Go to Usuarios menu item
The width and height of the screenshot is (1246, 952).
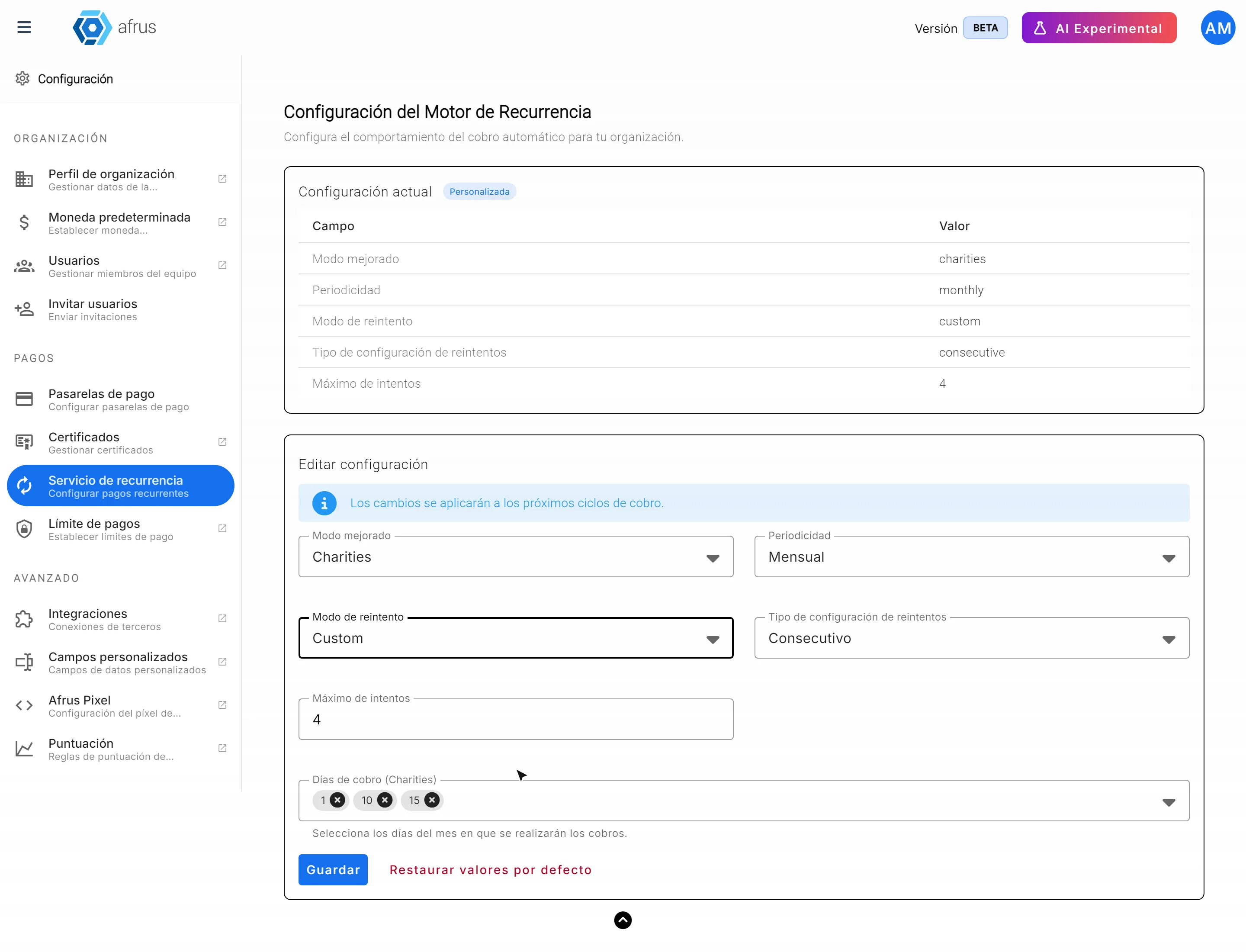pyautogui.click(x=120, y=266)
